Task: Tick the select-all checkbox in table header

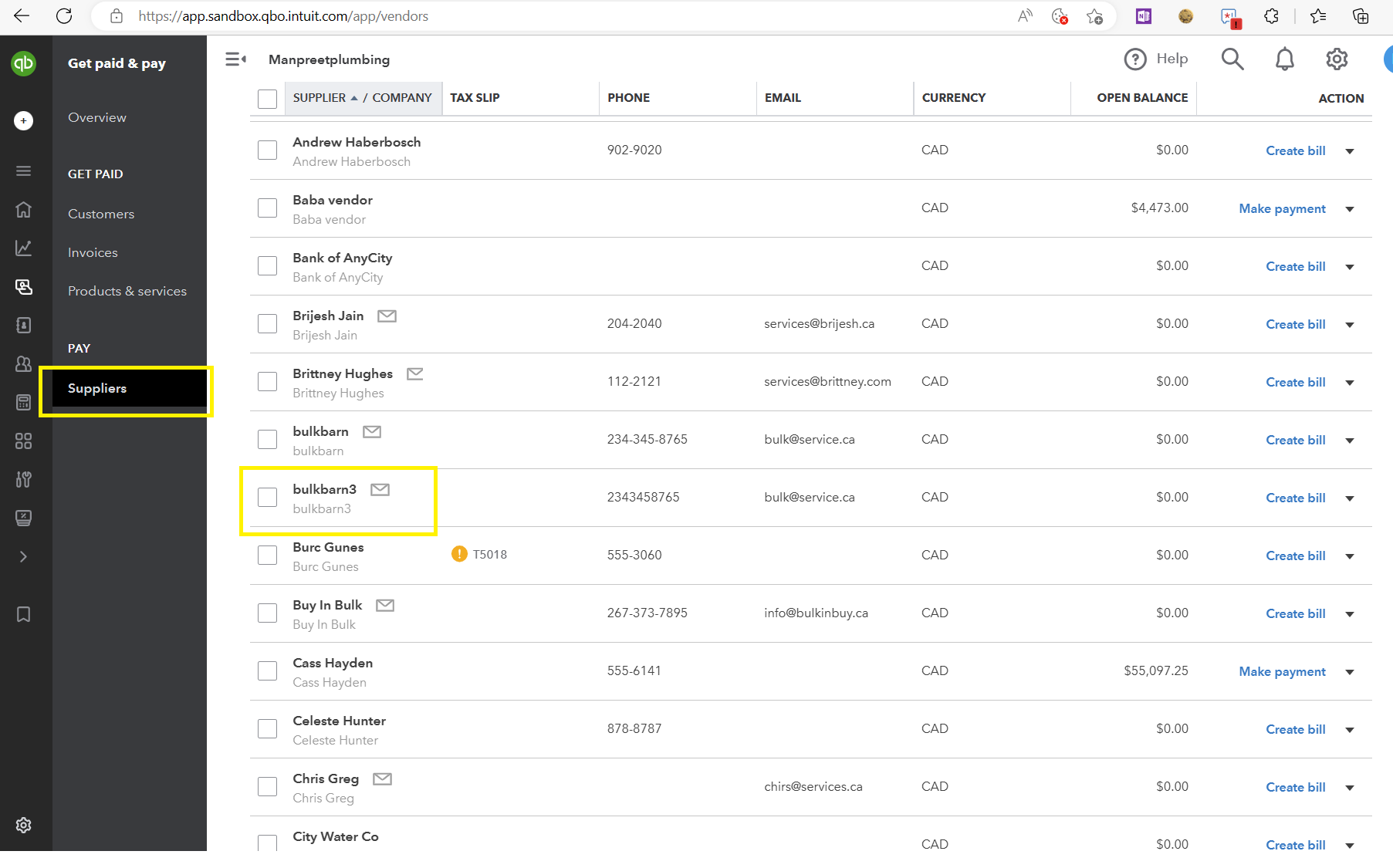Action: point(267,99)
